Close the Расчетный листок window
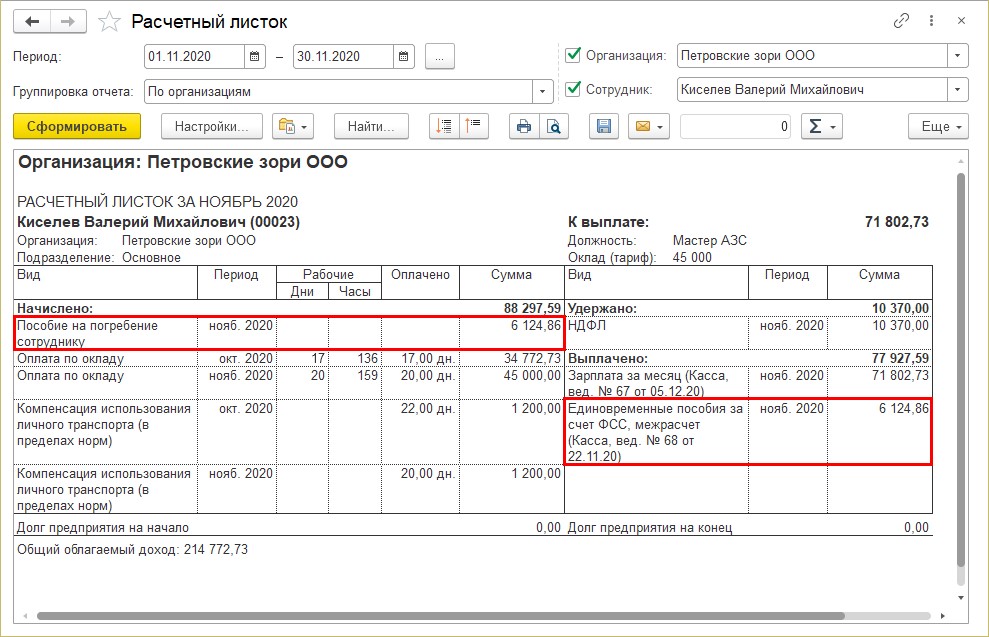The width and height of the screenshot is (989, 637). tap(961, 21)
